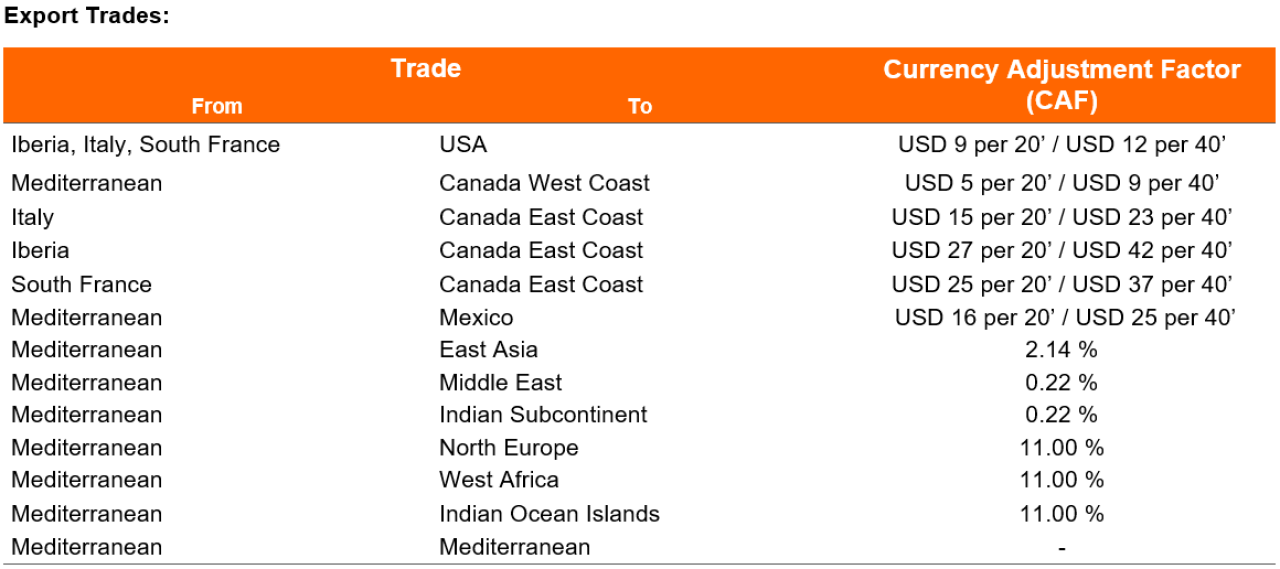
Task: Click the USA destination cell
Action: coord(463,144)
